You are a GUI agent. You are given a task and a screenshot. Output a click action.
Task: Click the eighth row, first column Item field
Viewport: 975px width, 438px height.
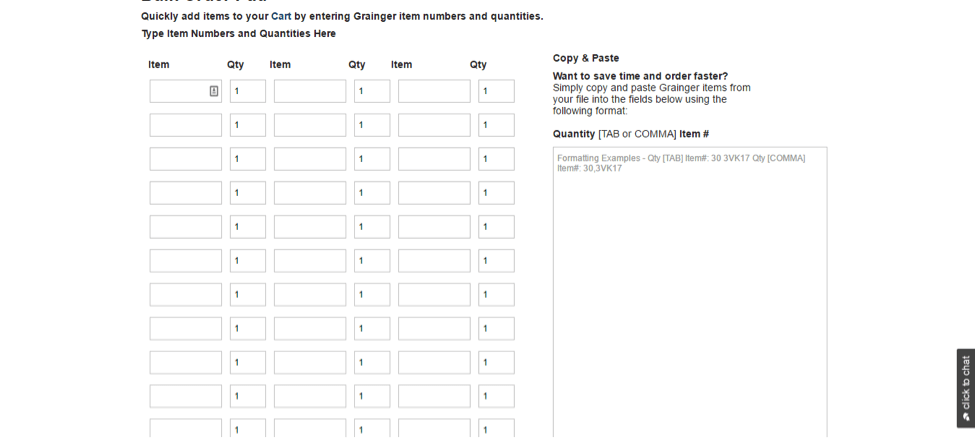click(186, 328)
